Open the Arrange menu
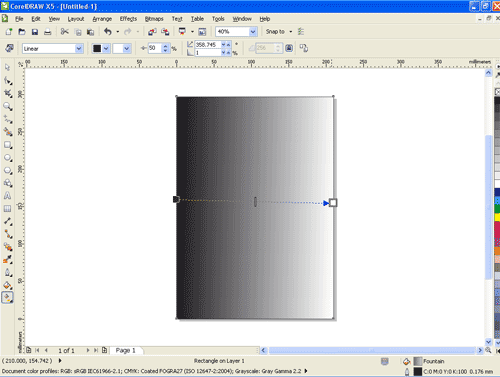 (x=102, y=19)
